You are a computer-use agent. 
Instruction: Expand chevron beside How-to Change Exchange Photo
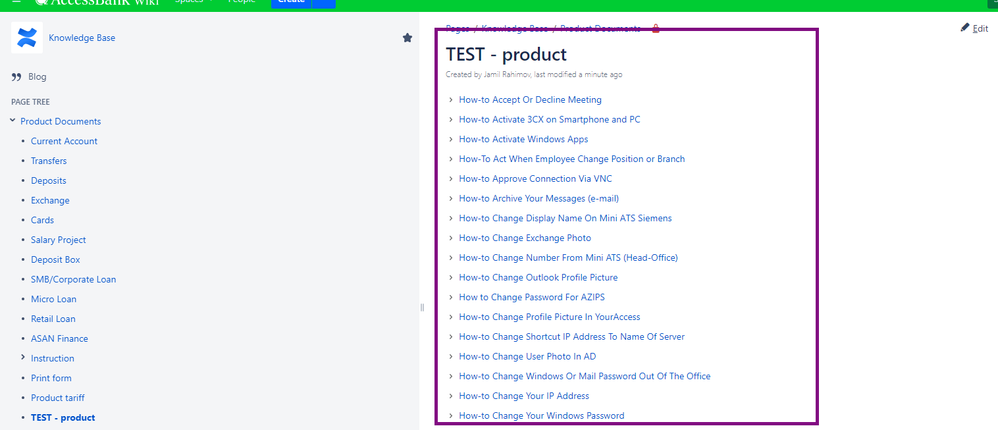point(451,238)
